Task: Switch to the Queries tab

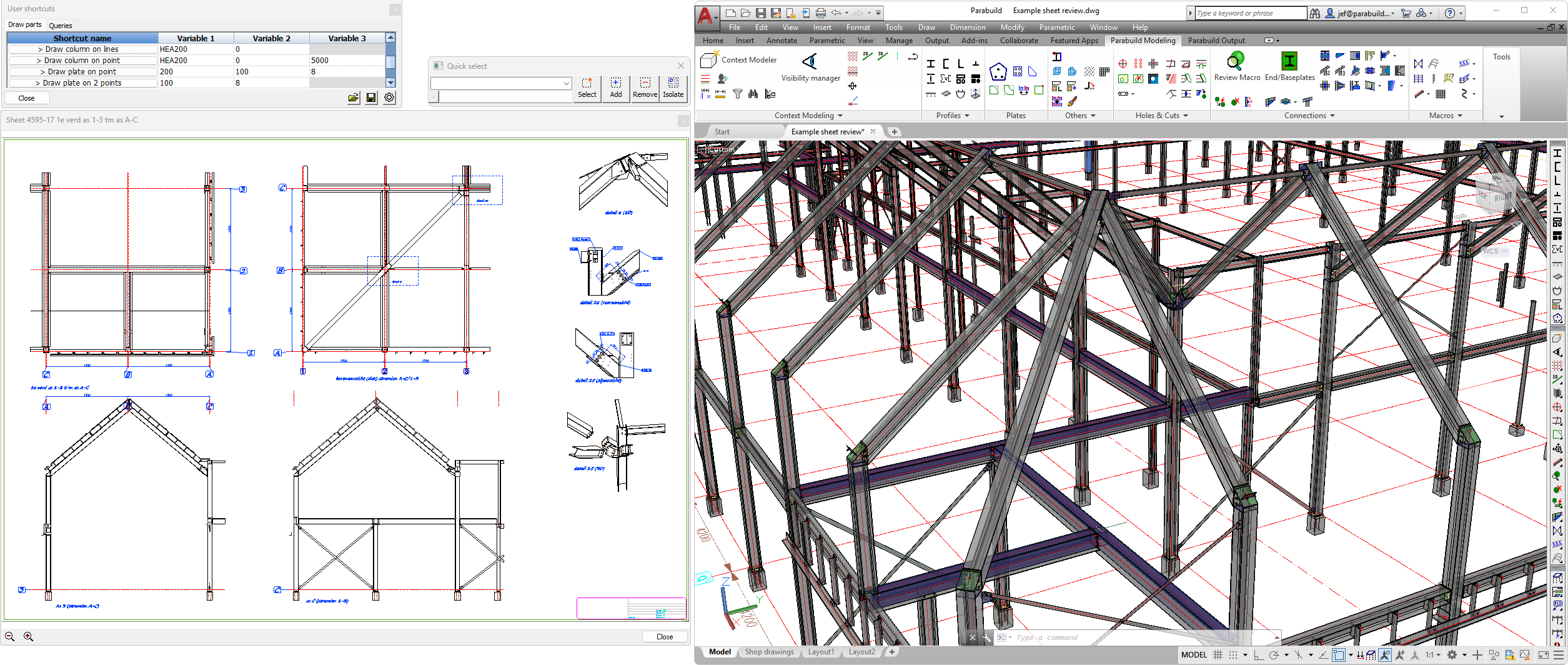Action: tap(61, 26)
